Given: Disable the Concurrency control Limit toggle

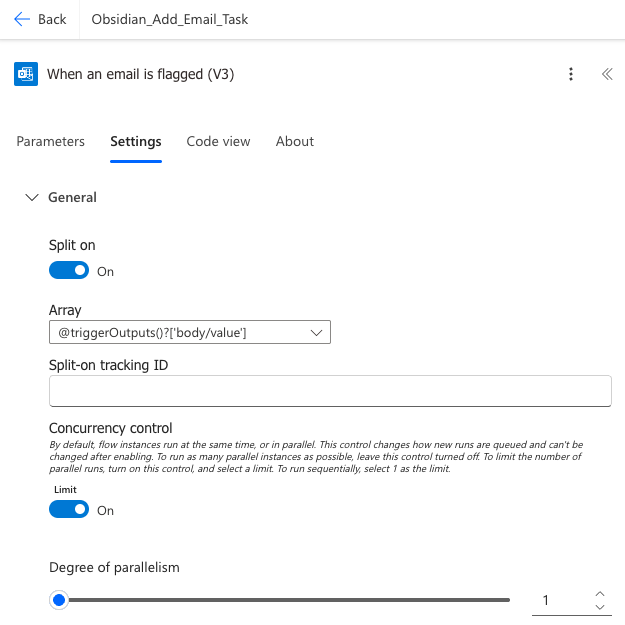Looking at the screenshot, I should click(69, 510).
